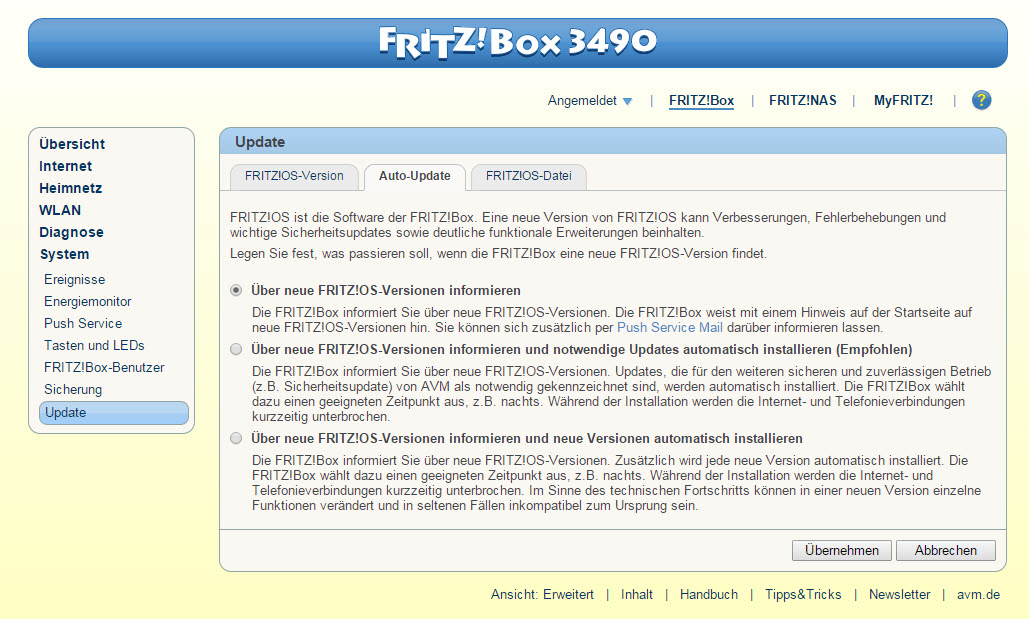The height and width of the screenshot is (619, 1029).
Task: Go to FRITZ!NAS in top navigation
Action: pos(803,100)
